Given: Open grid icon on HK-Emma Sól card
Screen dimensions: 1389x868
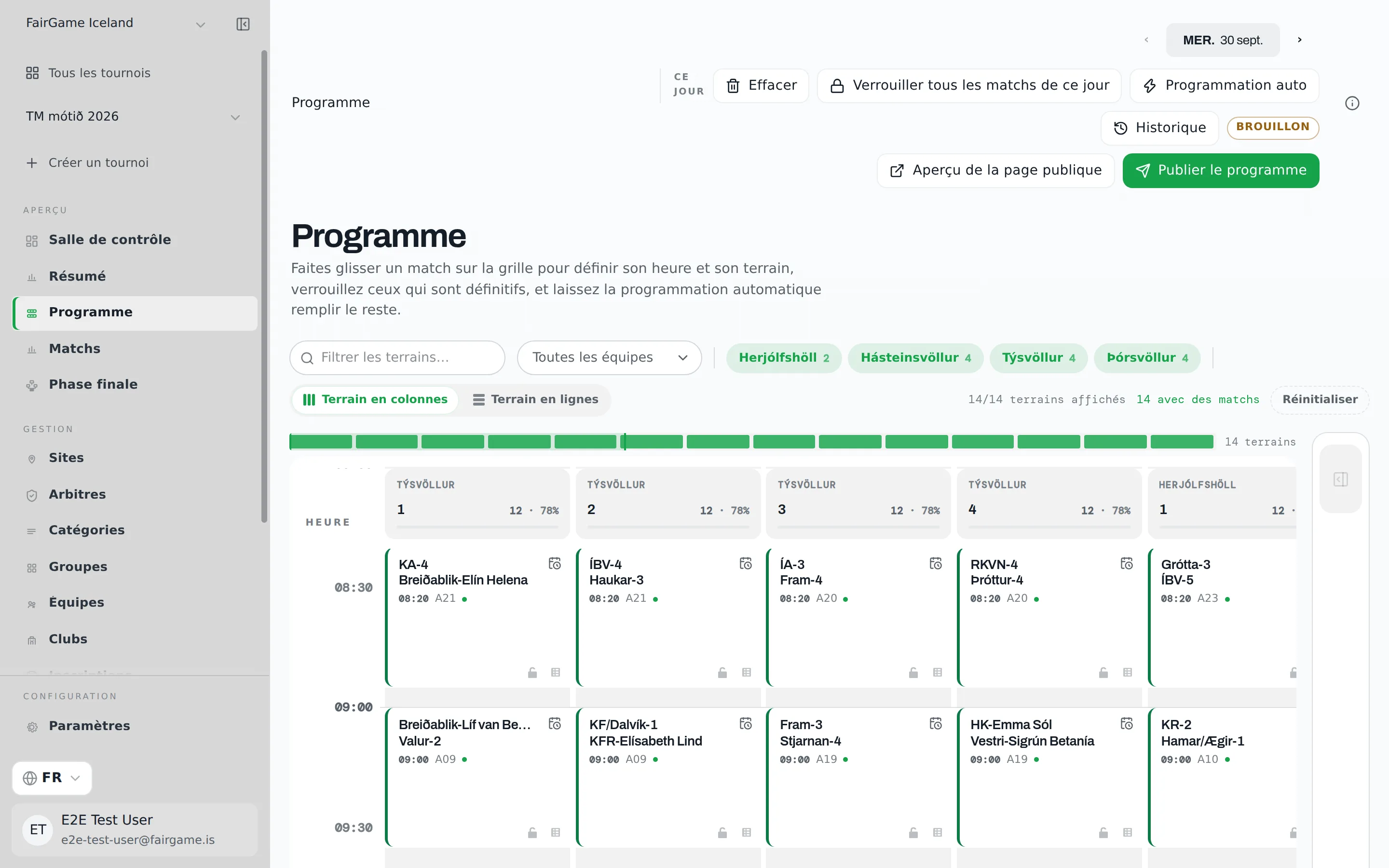Looking at the screenshot, I should pyautogui.click(x=1127, y=832).
